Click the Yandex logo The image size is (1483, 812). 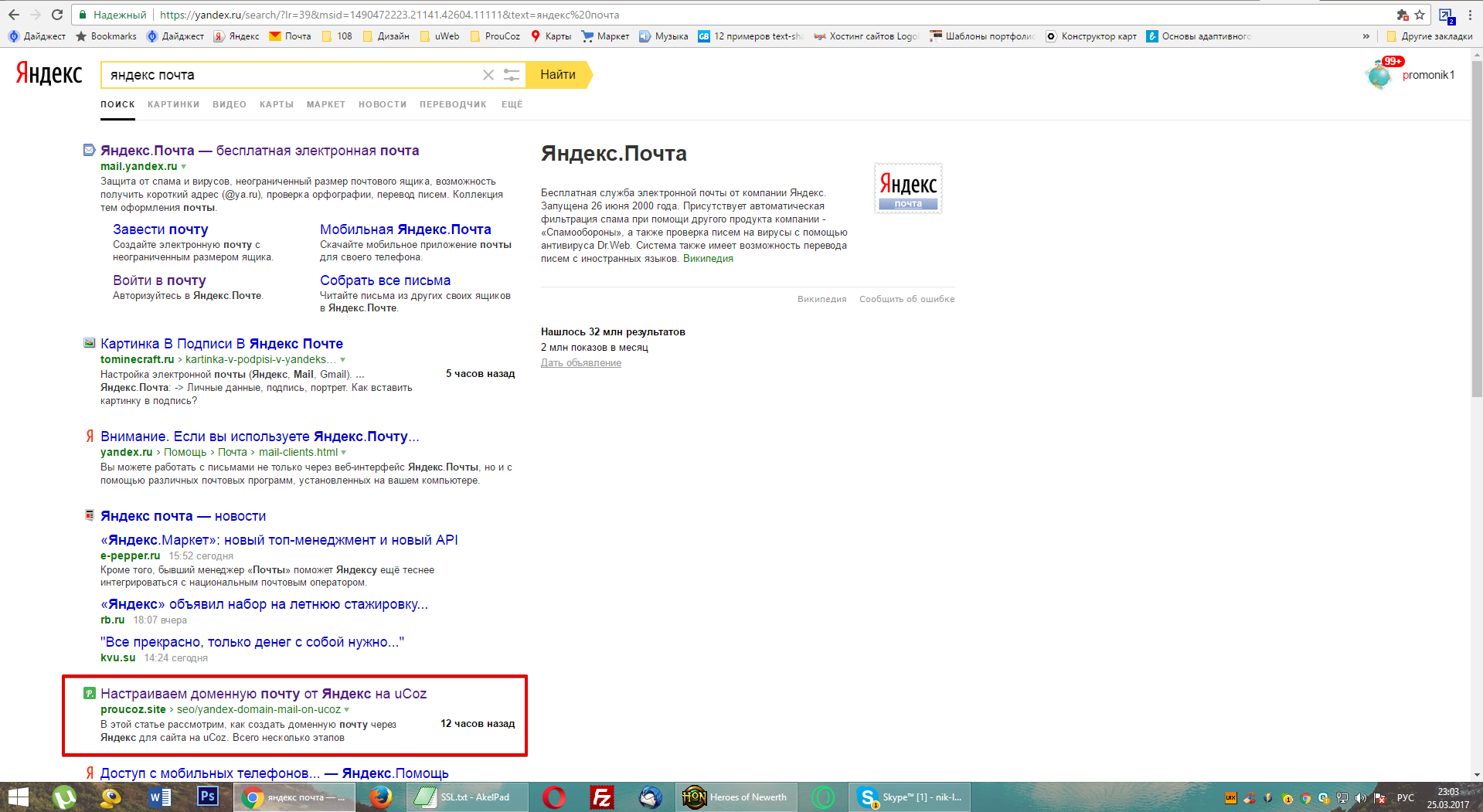[49, 73]
